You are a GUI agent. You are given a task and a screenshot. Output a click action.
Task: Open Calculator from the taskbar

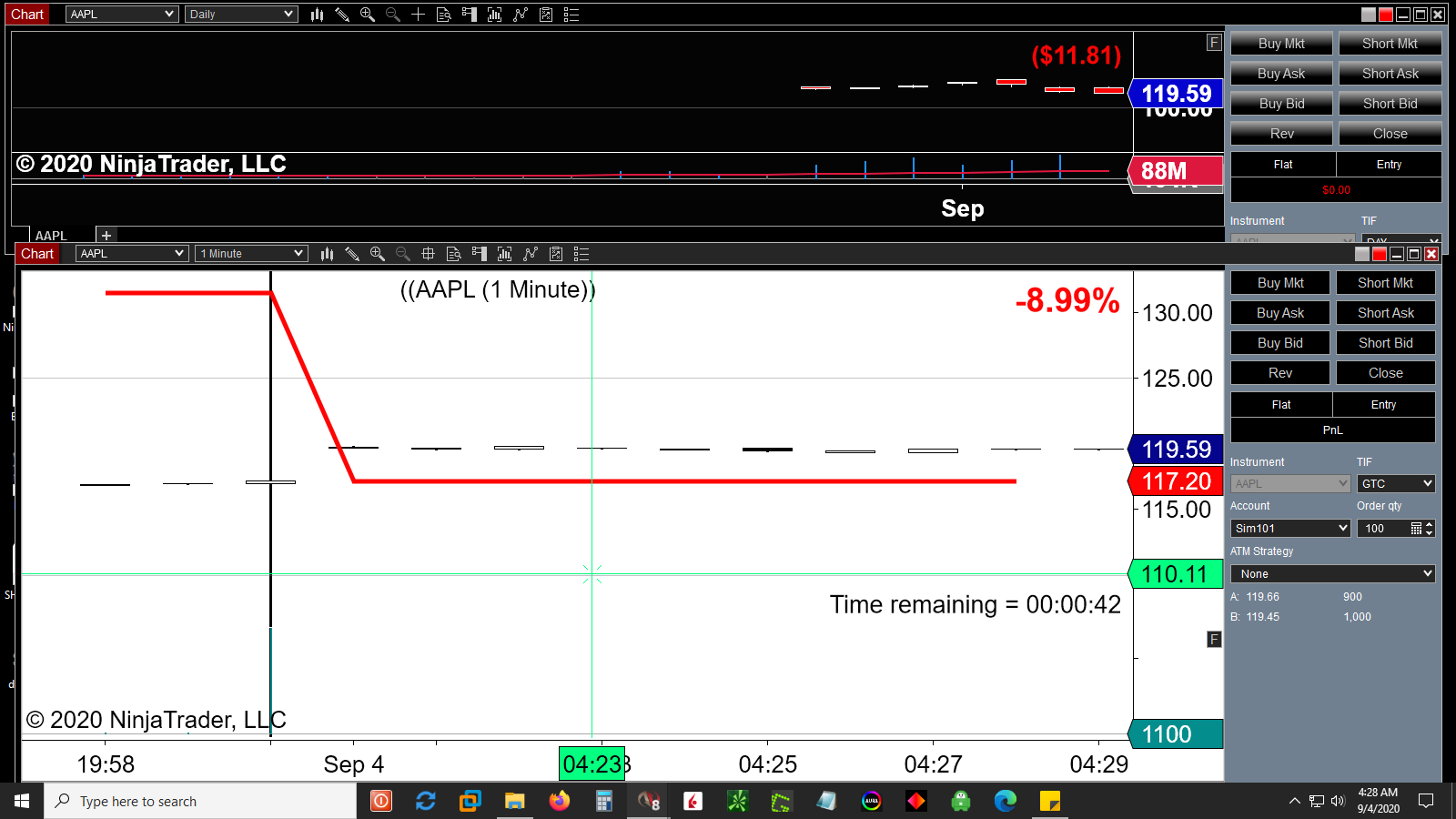(x=603, y=801)
